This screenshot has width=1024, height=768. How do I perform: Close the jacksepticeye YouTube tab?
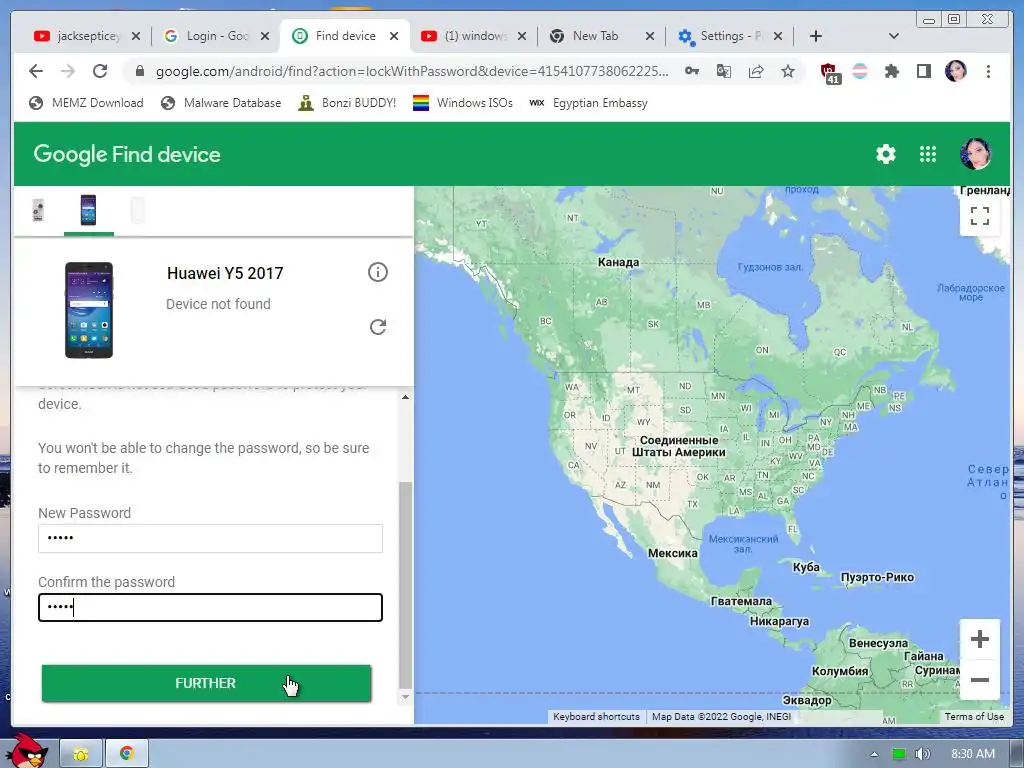click(135, 36)
